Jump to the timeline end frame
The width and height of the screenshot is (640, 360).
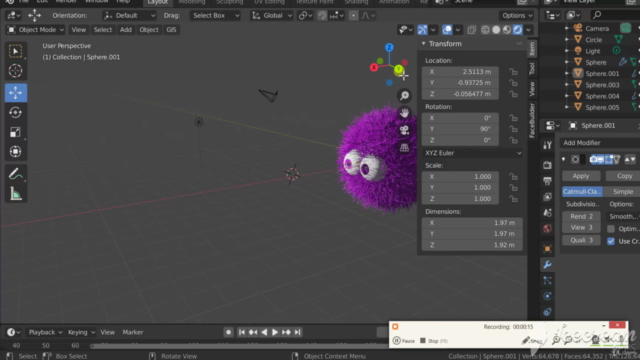(298, 332)
